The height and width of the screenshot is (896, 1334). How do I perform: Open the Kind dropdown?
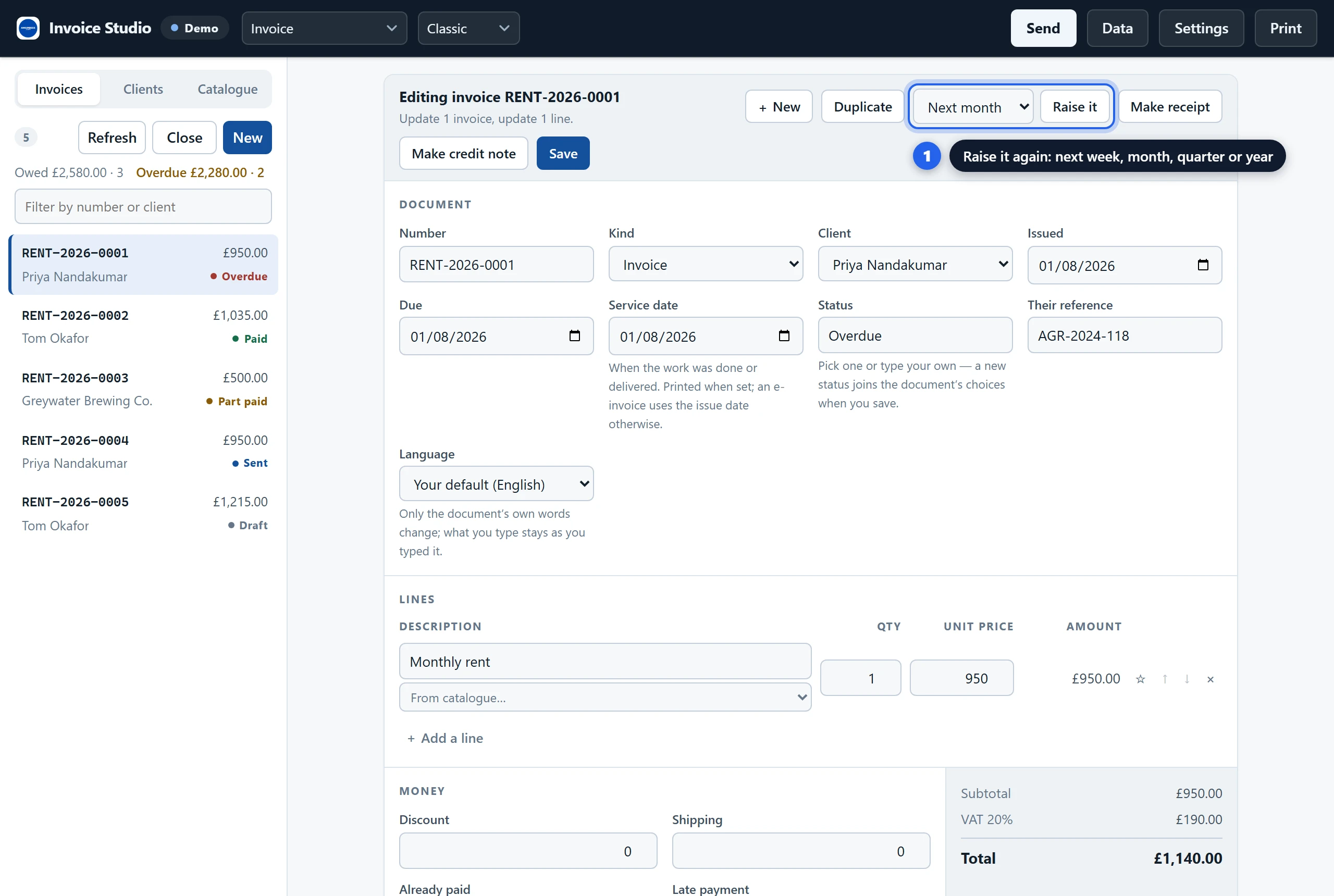[705, 264]
